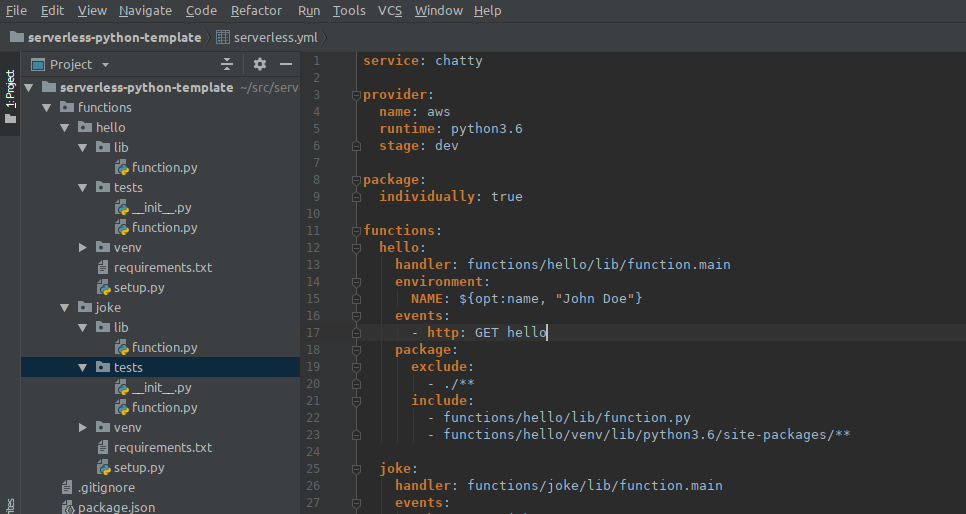Click the collapse all icon in Project panel

(x=227, y=64)
